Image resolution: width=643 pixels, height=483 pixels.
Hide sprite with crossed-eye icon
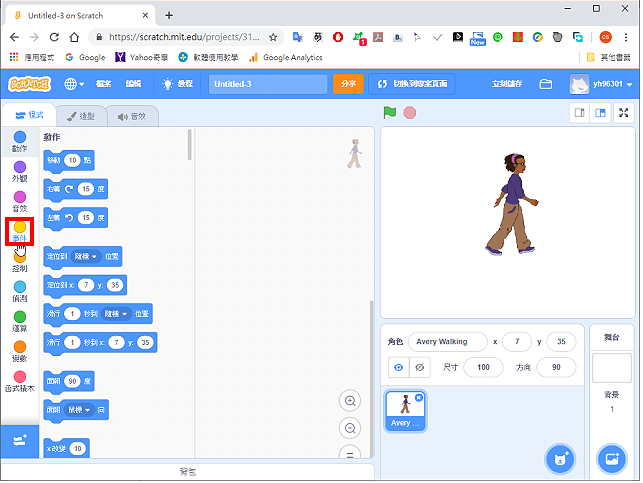[x=420, y=367]
